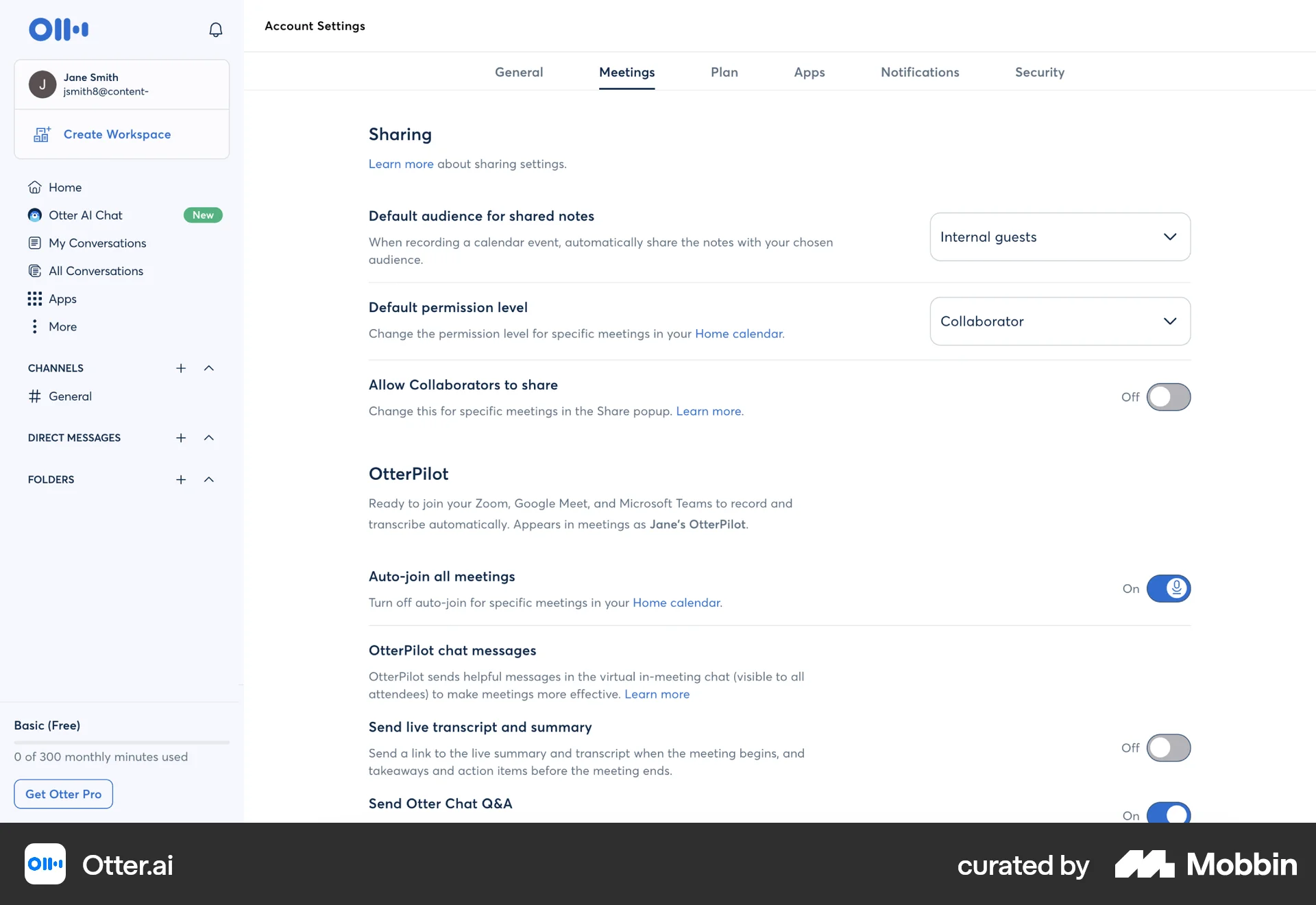Collapse the Channels section
This screenshot has height=905, width=1316.
click(x=209, y=368)
